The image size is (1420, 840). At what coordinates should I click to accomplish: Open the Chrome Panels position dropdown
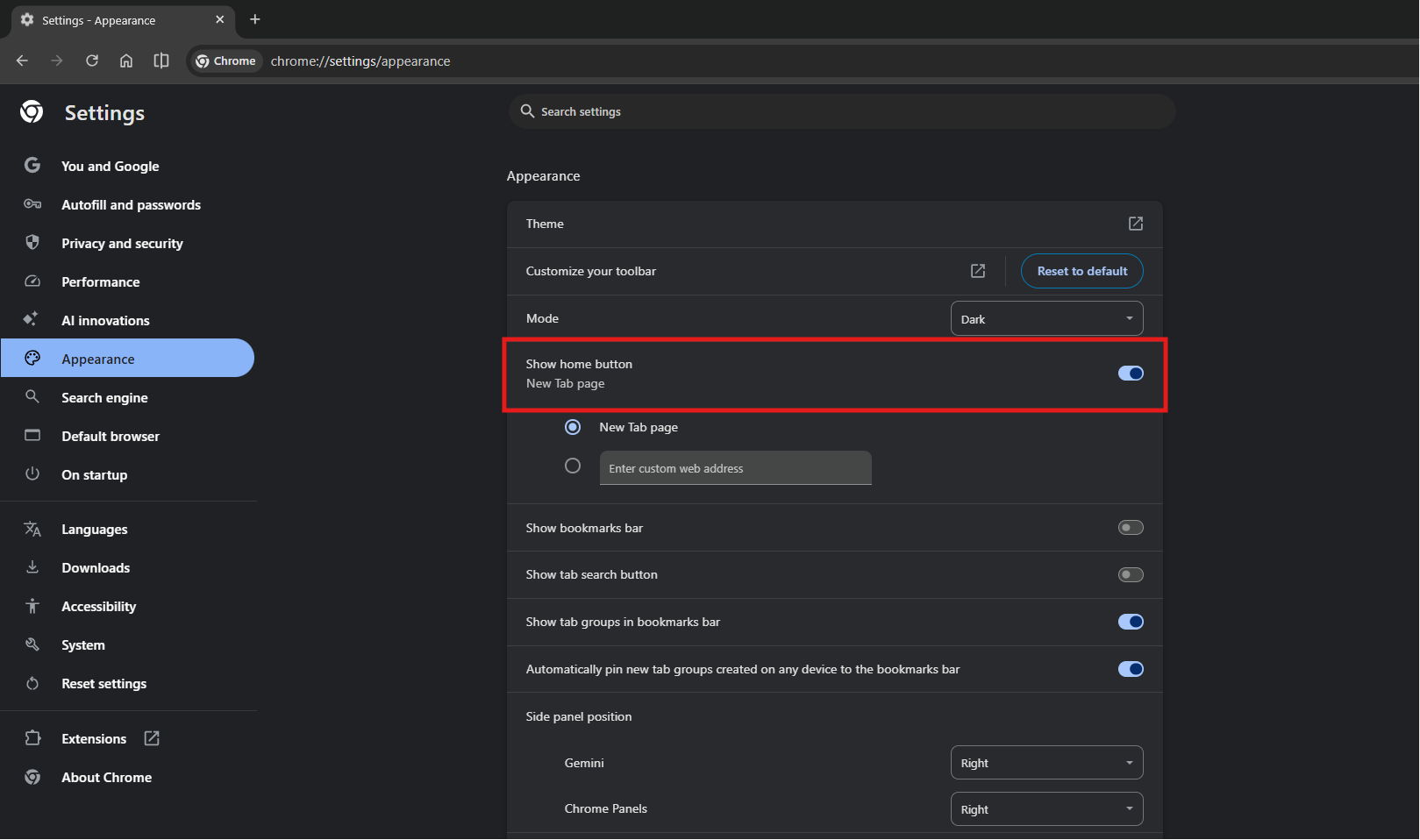1046,809
